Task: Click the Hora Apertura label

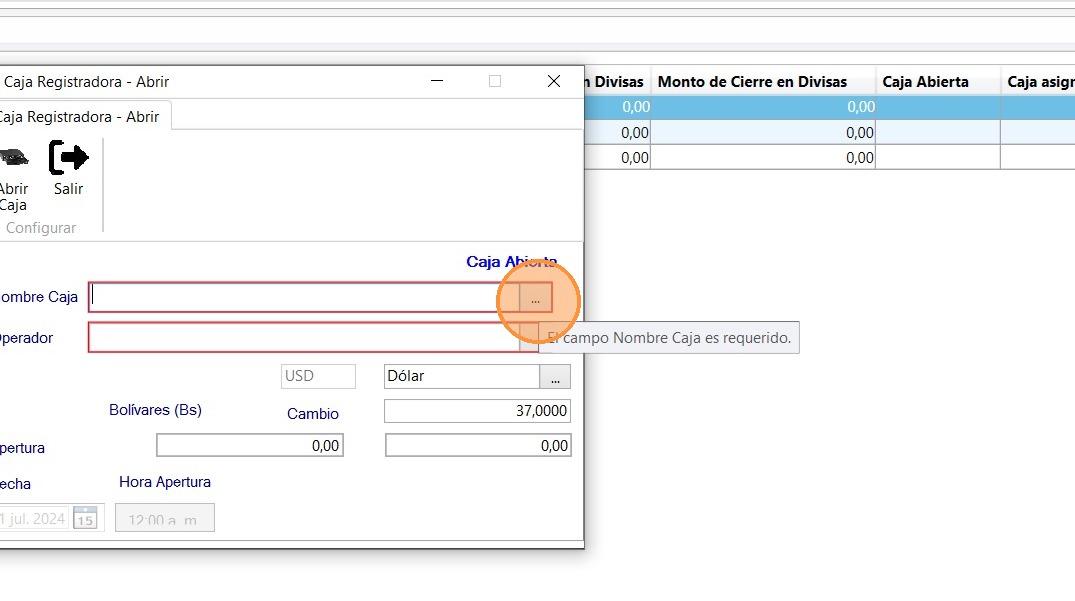Action: [165, 482]
